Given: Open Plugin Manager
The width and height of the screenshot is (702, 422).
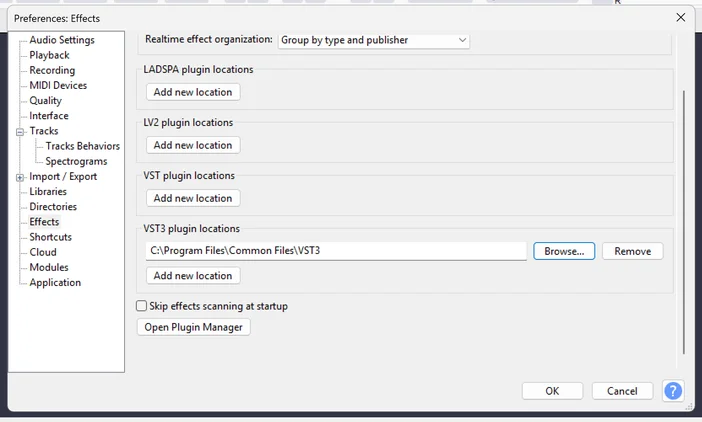Looking at the screenshot, I should point(193,327).
